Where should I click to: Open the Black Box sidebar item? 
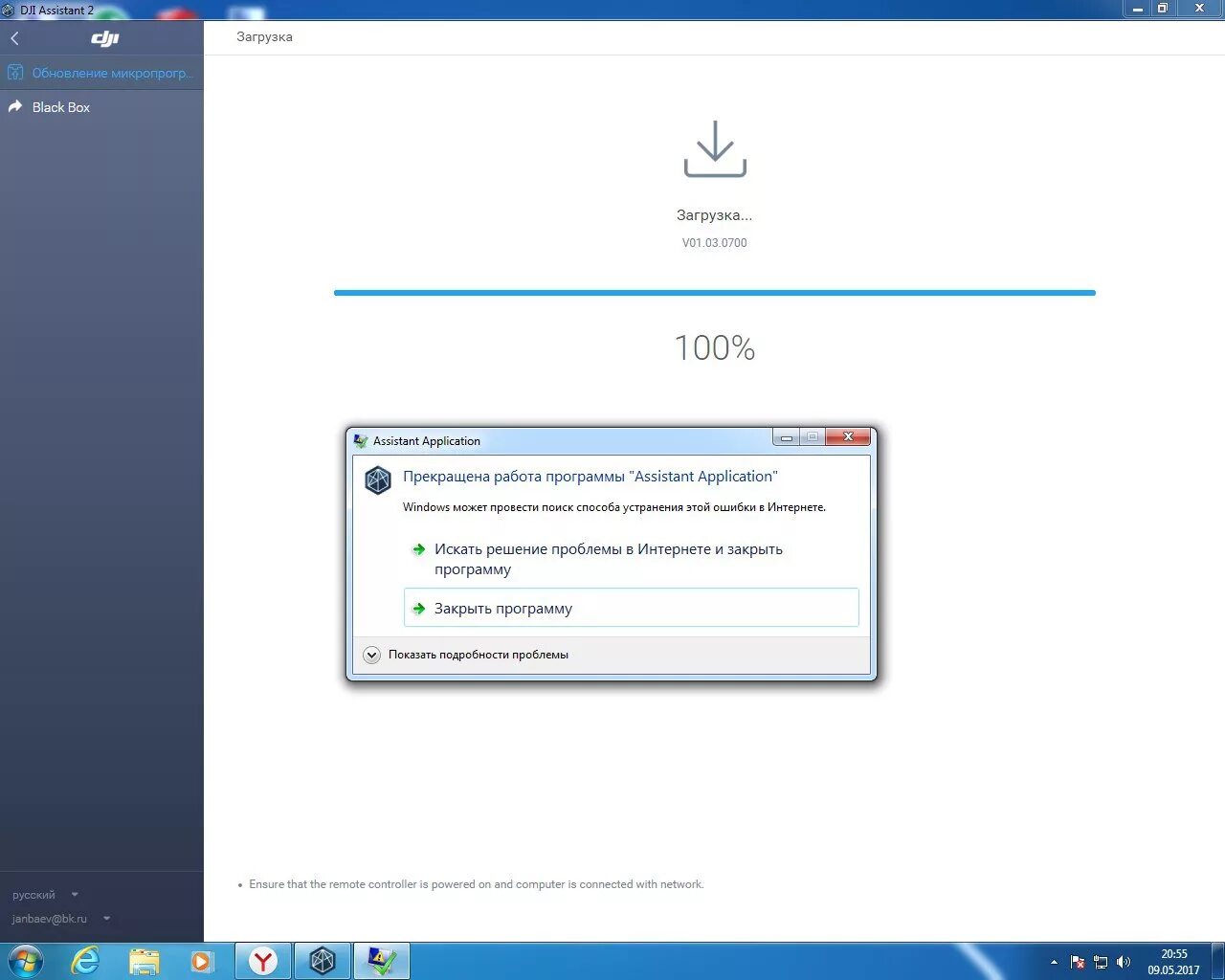101,107
